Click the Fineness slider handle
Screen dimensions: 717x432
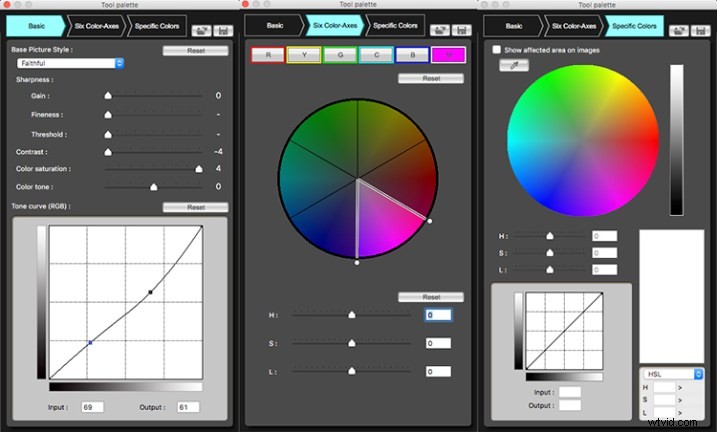pyautogui.click(x=108, y=115)
